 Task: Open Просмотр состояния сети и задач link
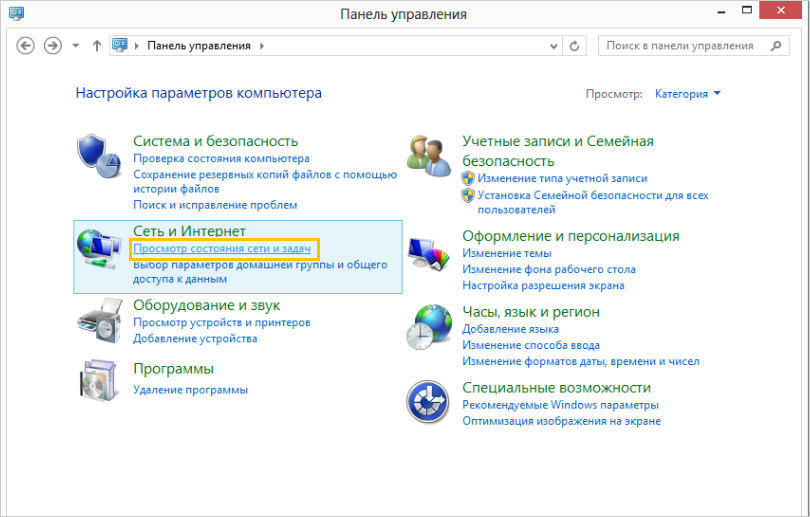tap(221, 248)
